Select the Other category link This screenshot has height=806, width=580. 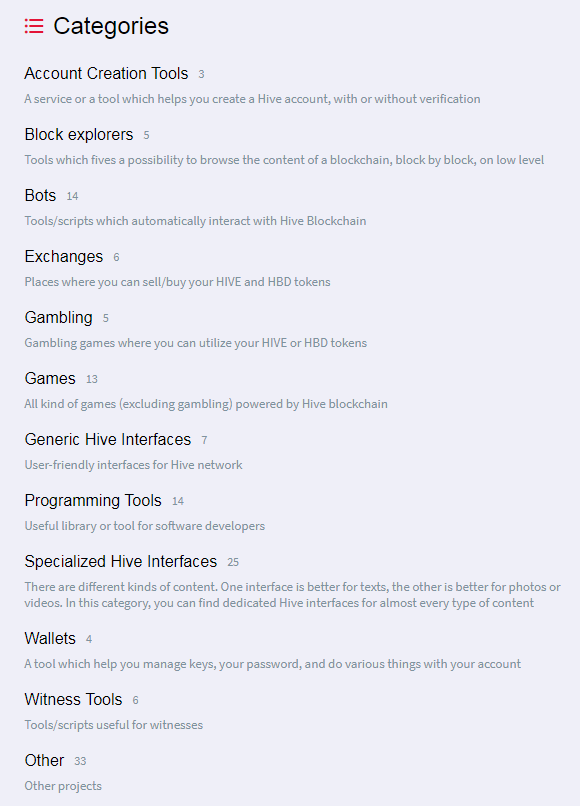tap(44, 760)
